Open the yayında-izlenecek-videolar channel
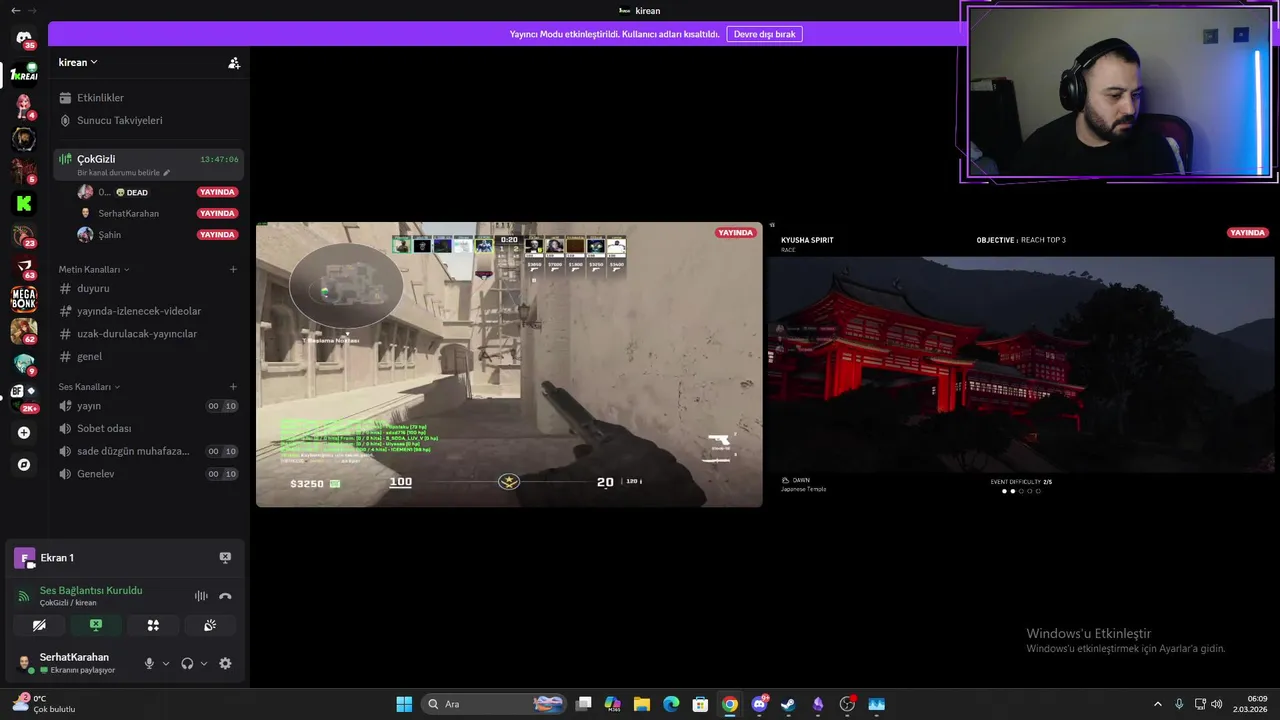Screen dimensions: 1280x720 pyautogui.click(x=148, y=311)
